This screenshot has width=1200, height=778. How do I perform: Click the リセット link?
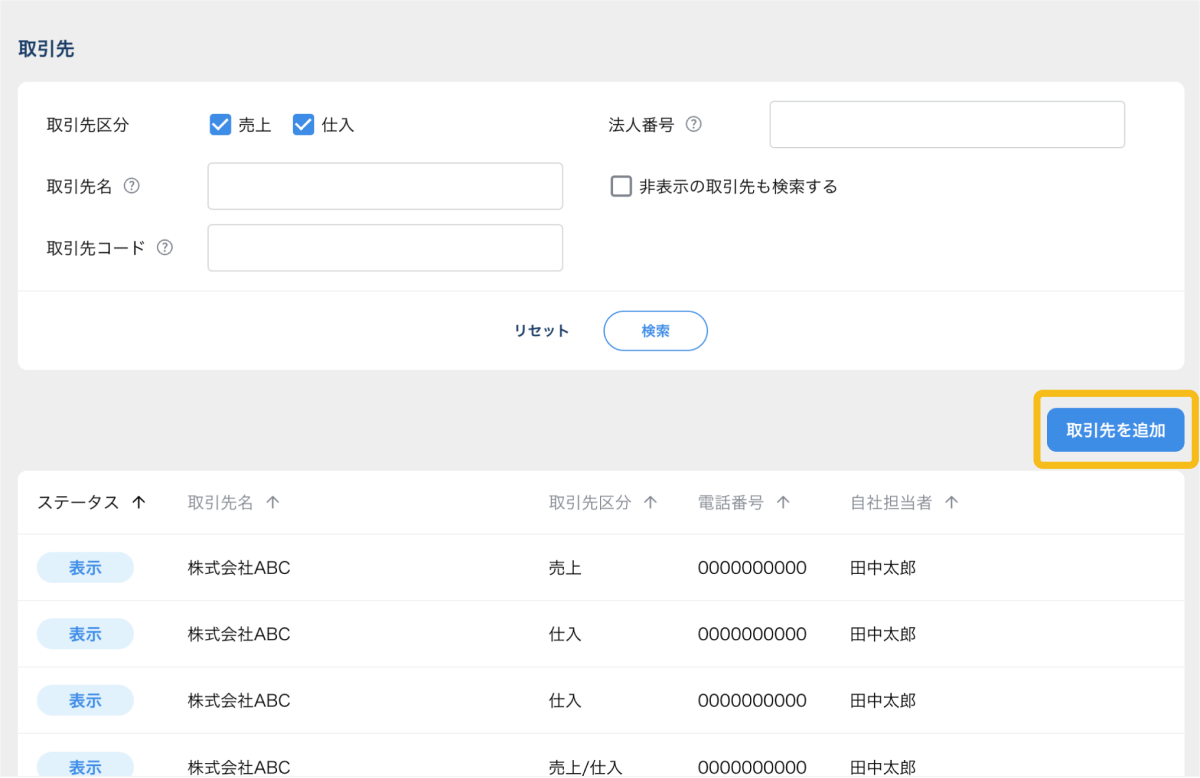541,331
